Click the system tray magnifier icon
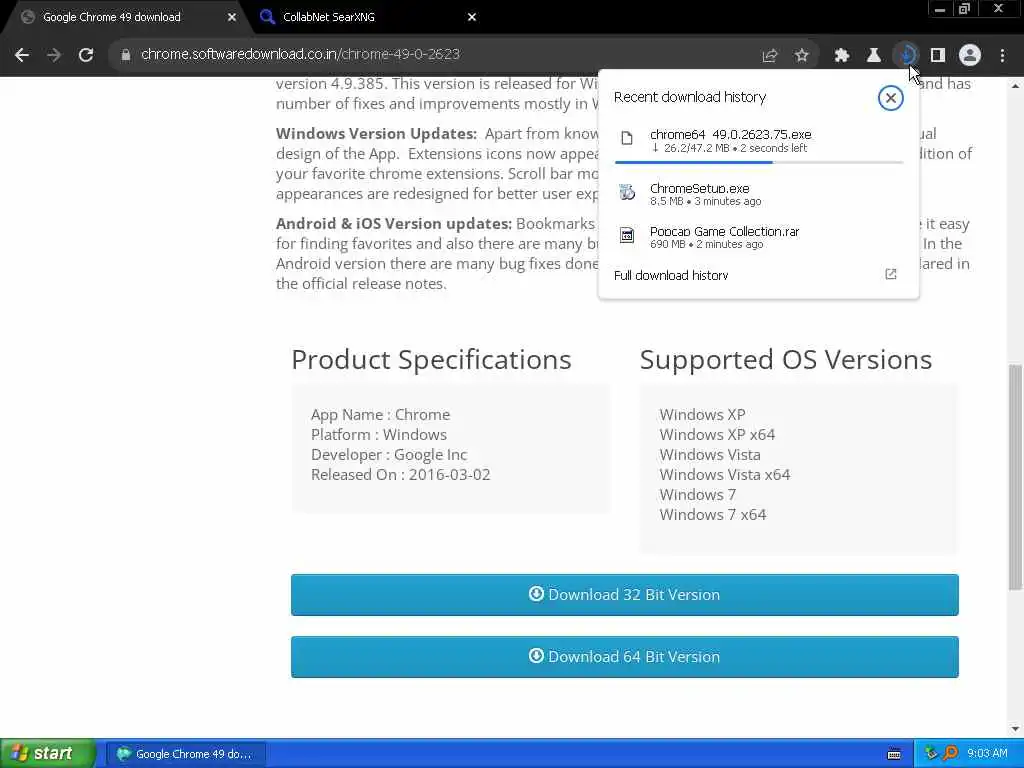Image resolution: width=1024 pixels, height=768 pixels. [950, 754]
